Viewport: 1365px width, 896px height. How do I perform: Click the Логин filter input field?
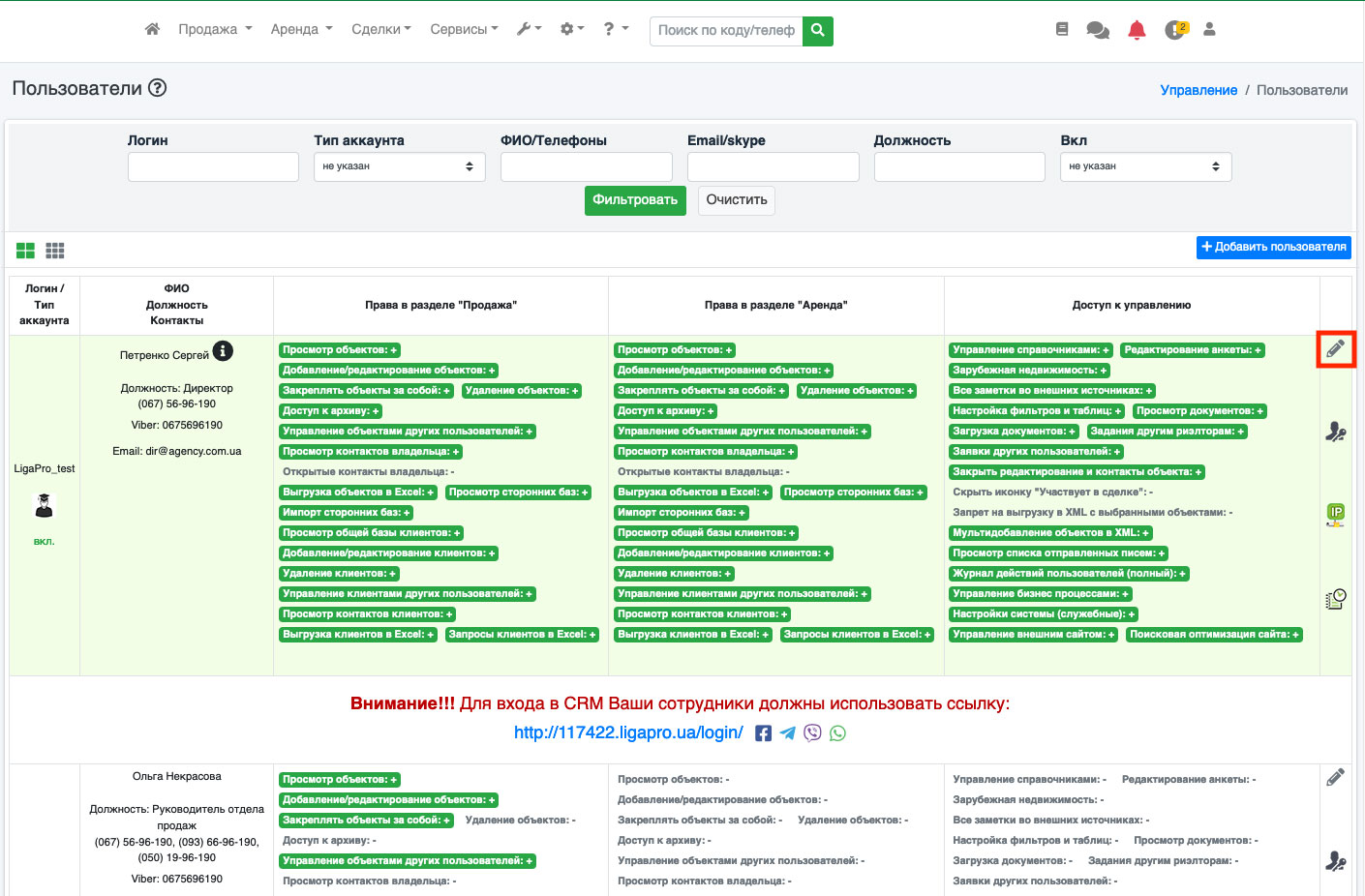(213, 166)
